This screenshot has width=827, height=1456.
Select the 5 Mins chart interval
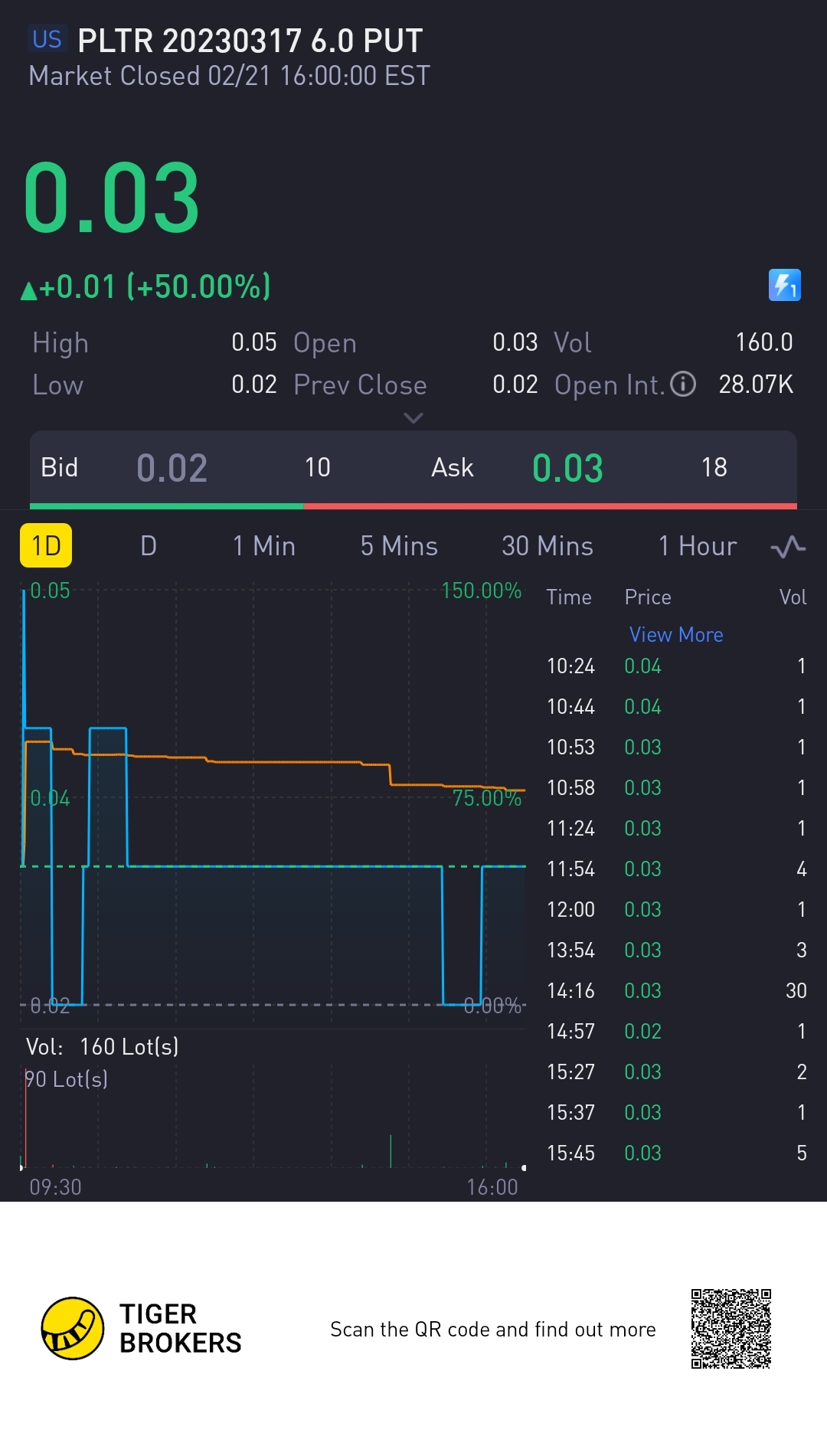pos(399,546)
